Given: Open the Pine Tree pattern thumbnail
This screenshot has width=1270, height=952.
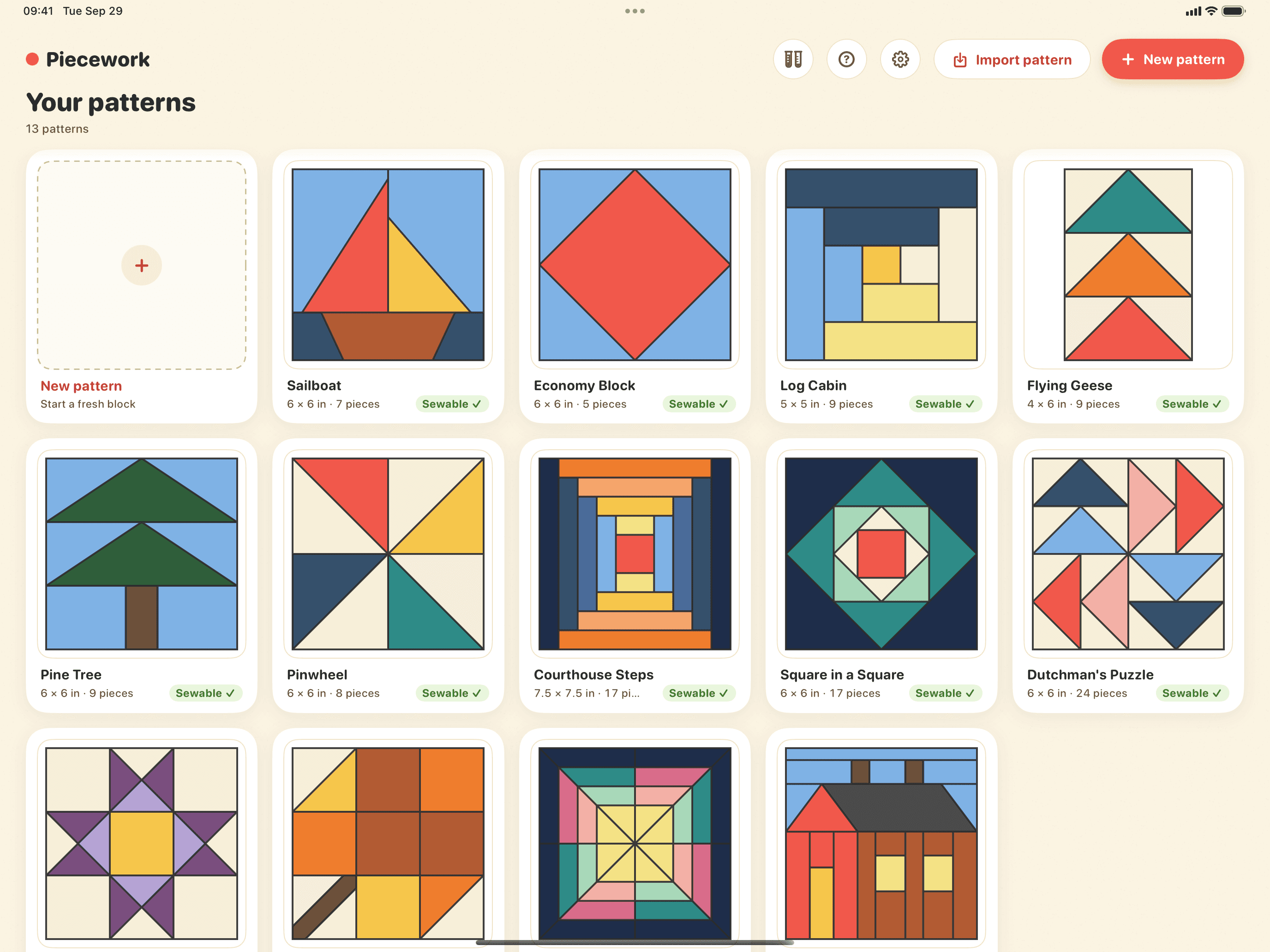Looking at the screenshot, I should pos(141,554).
